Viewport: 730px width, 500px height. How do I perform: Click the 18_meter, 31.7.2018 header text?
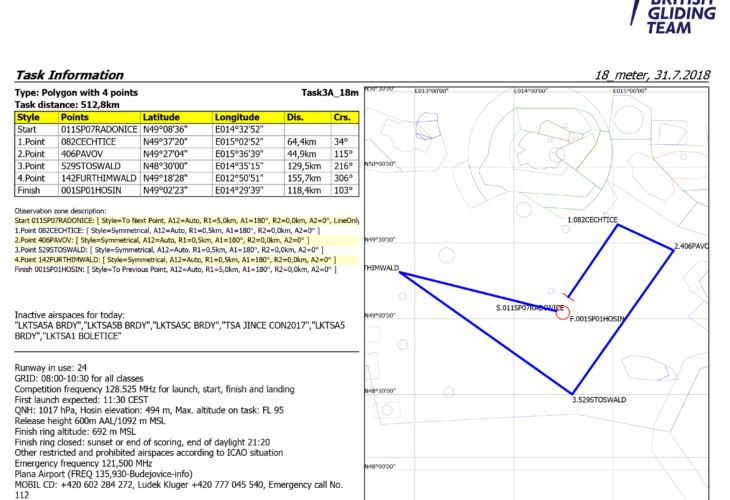coord(650,75)
